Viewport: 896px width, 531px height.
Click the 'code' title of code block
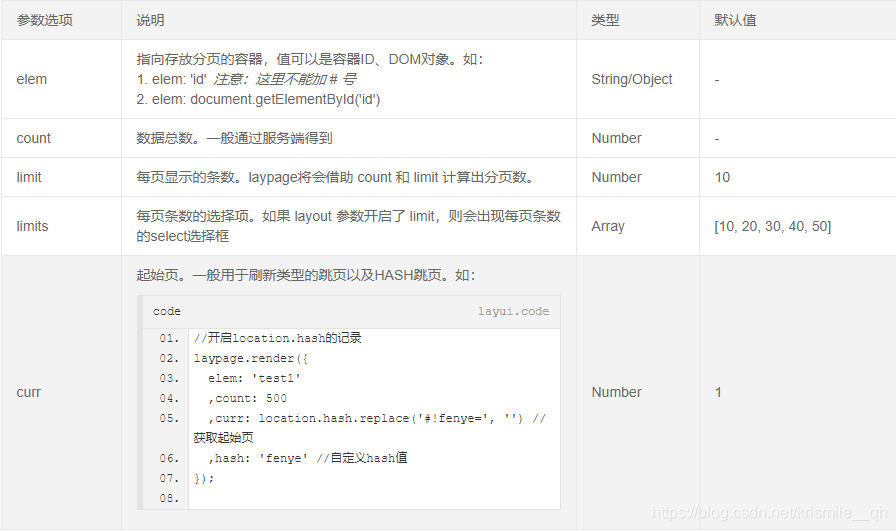[167, 312]
